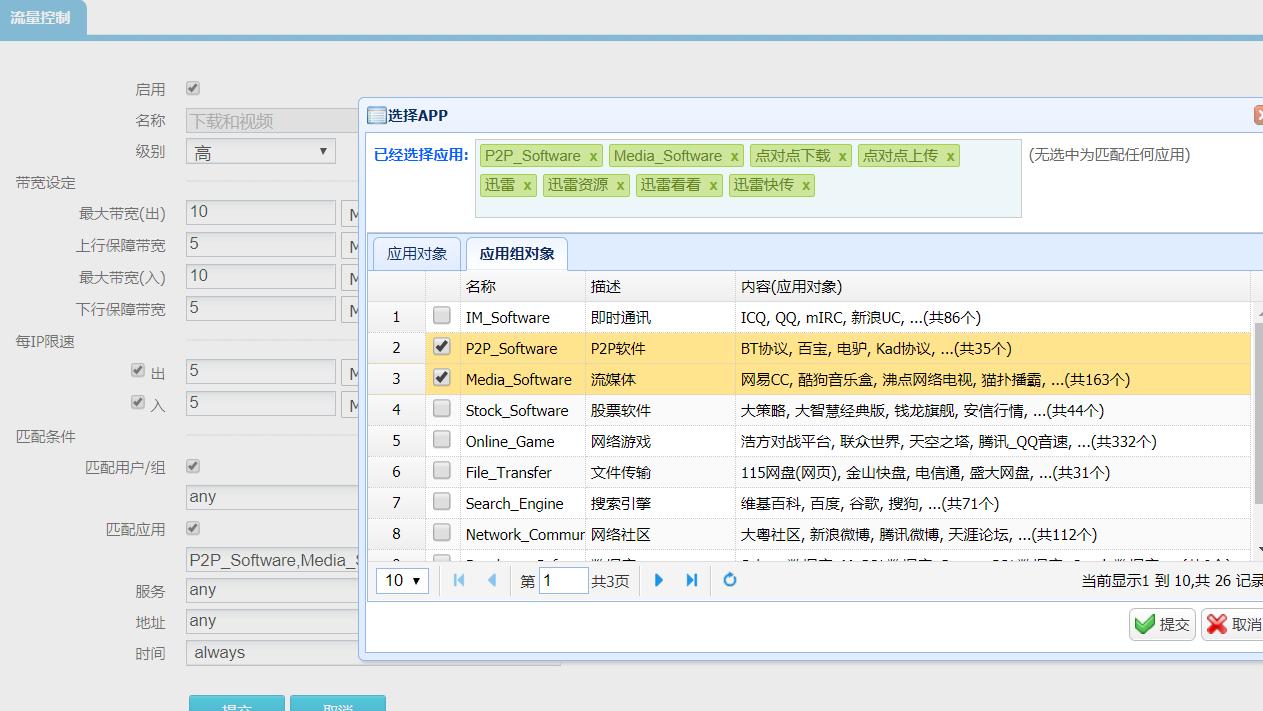Go to previous page arrow

click(491, 580)
